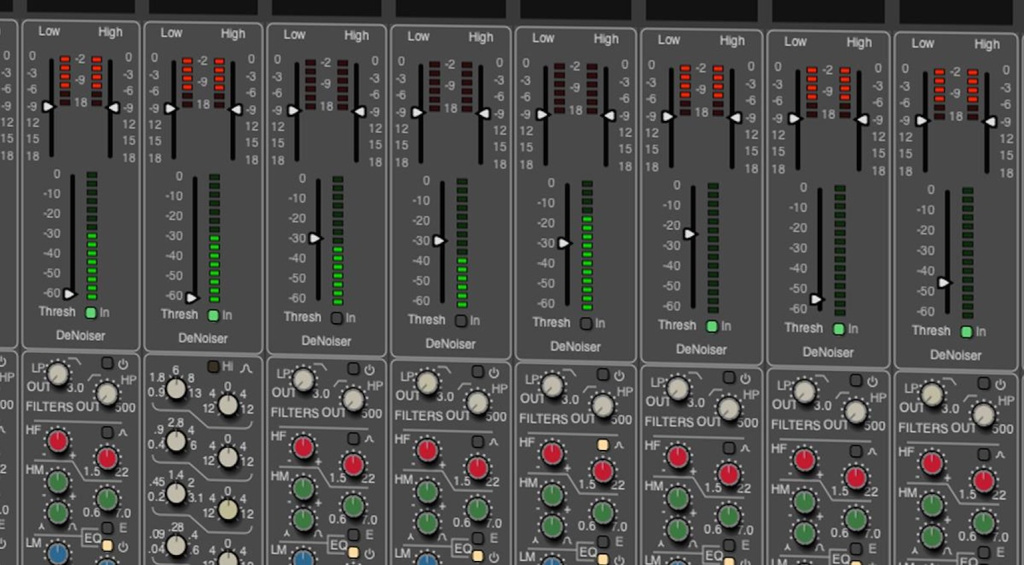Click the LP filter knob on the eighth strip
1024x565 pixels.
tap(933, 394)
